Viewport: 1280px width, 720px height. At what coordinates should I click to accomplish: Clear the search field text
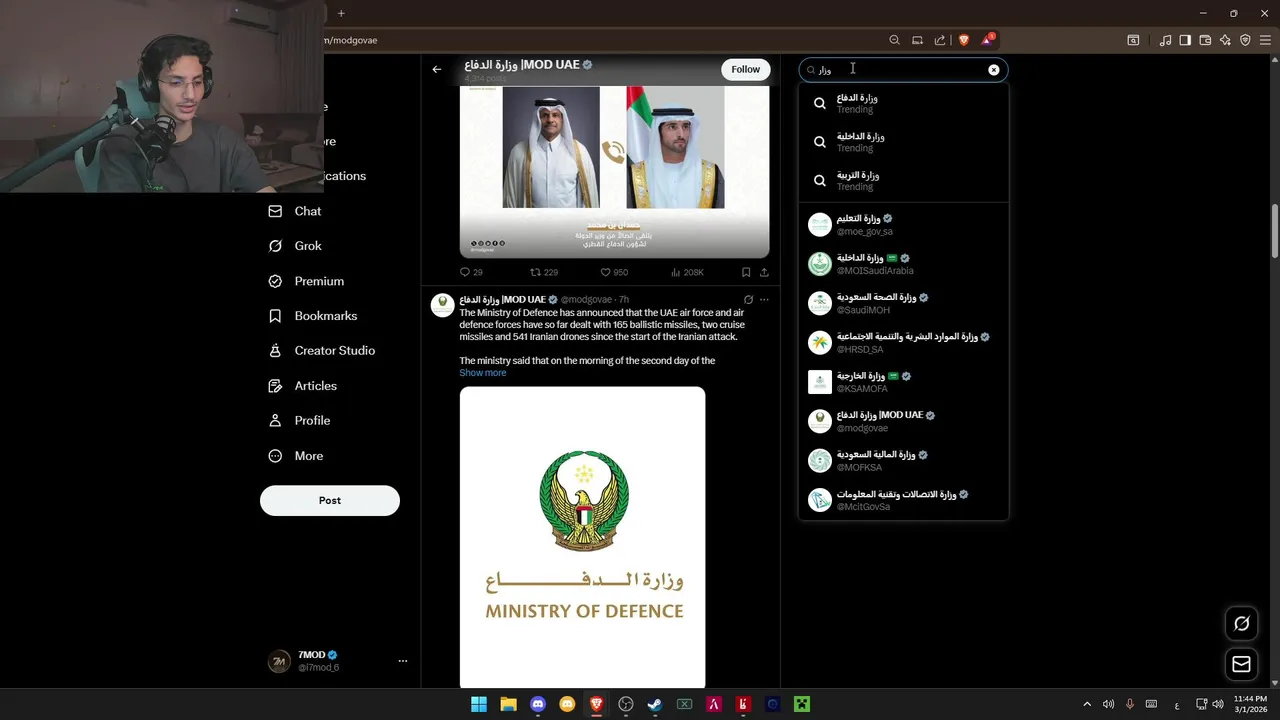coord(993,70)
